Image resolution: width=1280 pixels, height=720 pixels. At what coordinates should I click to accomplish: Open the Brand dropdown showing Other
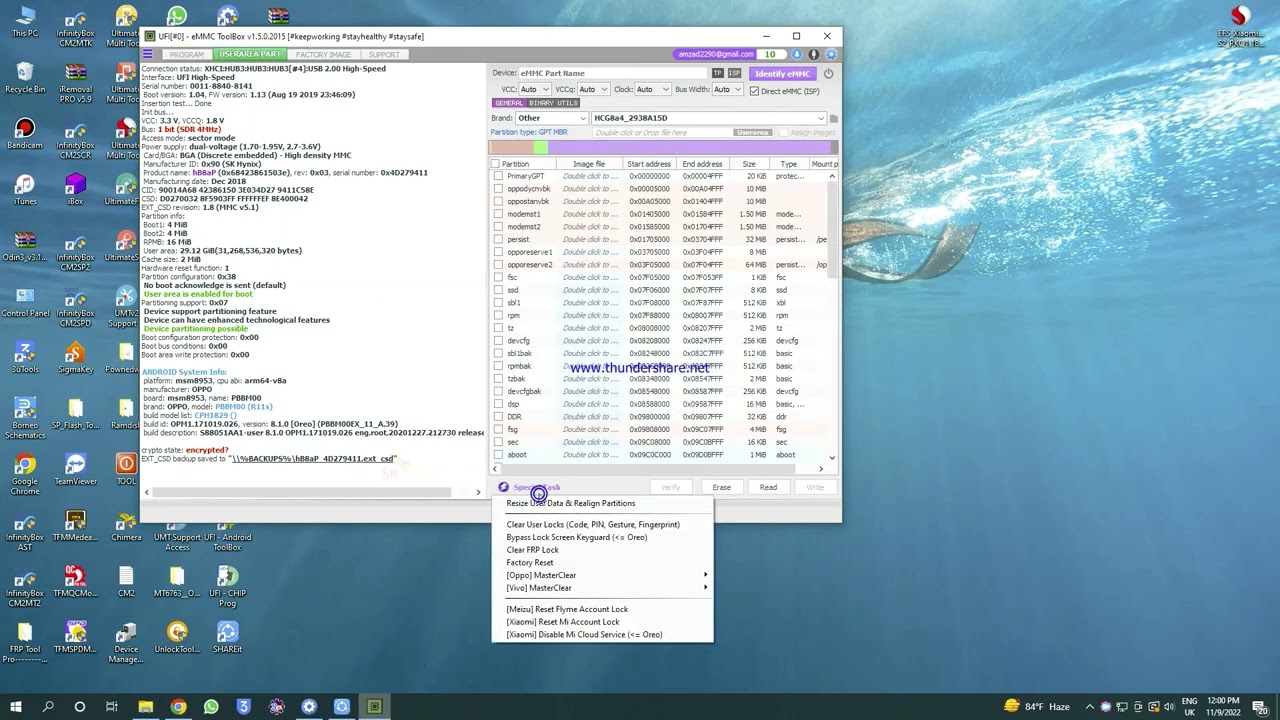551,118
